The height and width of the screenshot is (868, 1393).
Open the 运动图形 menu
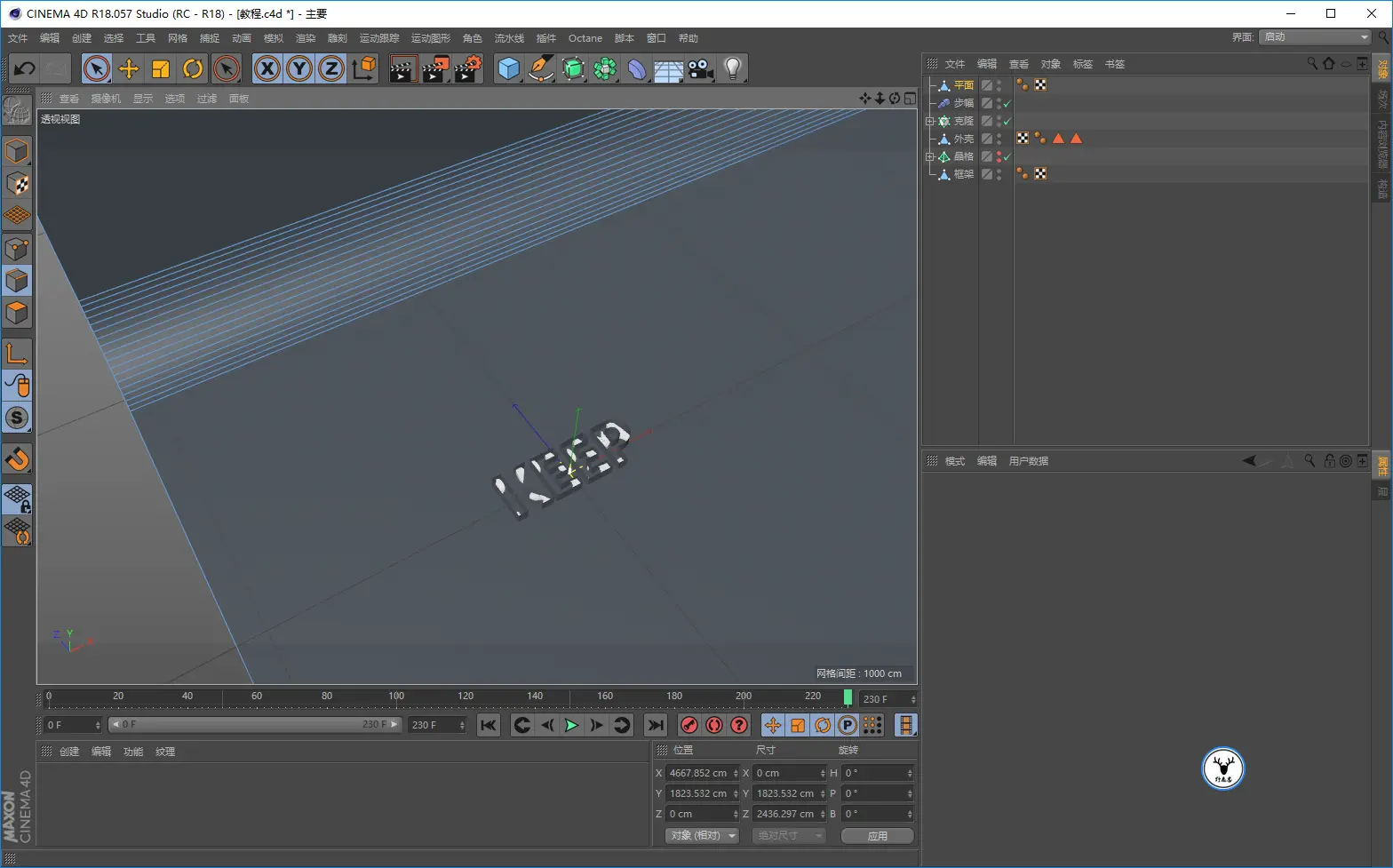(431, 38)
